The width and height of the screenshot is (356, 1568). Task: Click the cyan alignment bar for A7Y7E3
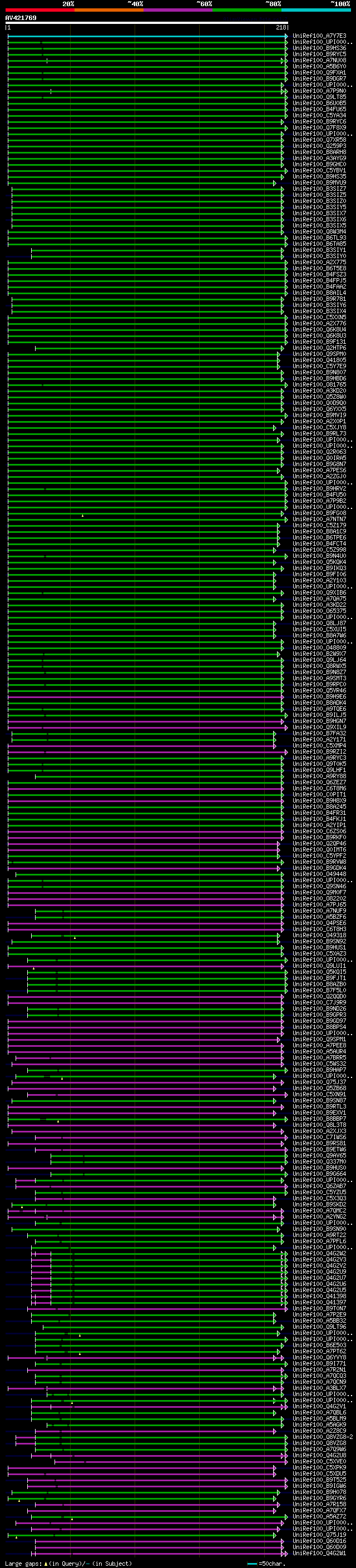click(x=147, y=36)
